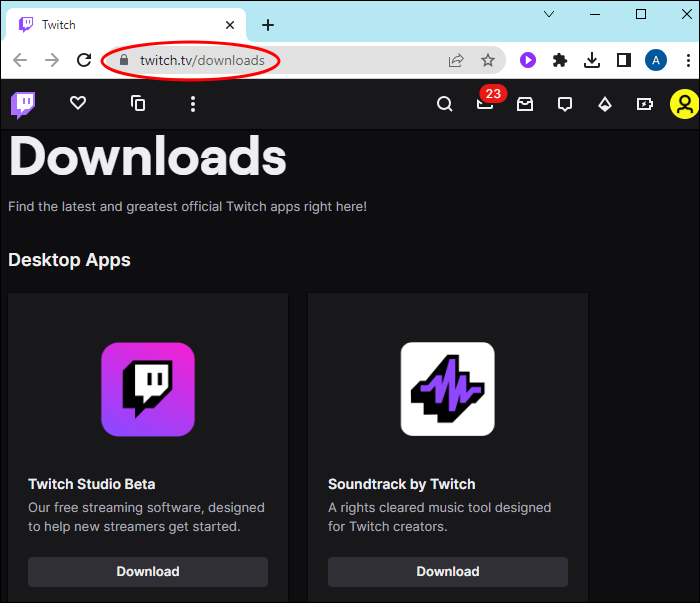The height and width of the screenshot is (603, 700).
Task: Open the whispers chat bubble icon
Action: click(565, 104)
